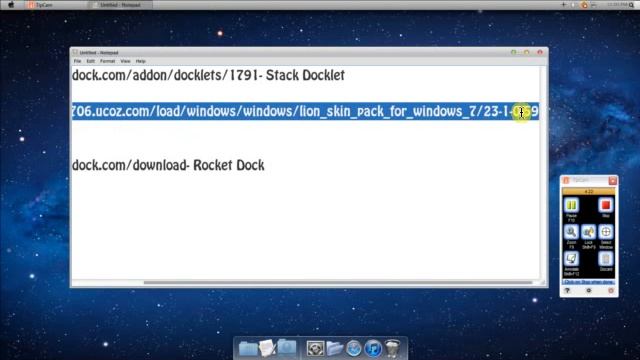Open the round blue clock dock icon
This screenshot has height=360, width=640.
(x=353, y=349)
